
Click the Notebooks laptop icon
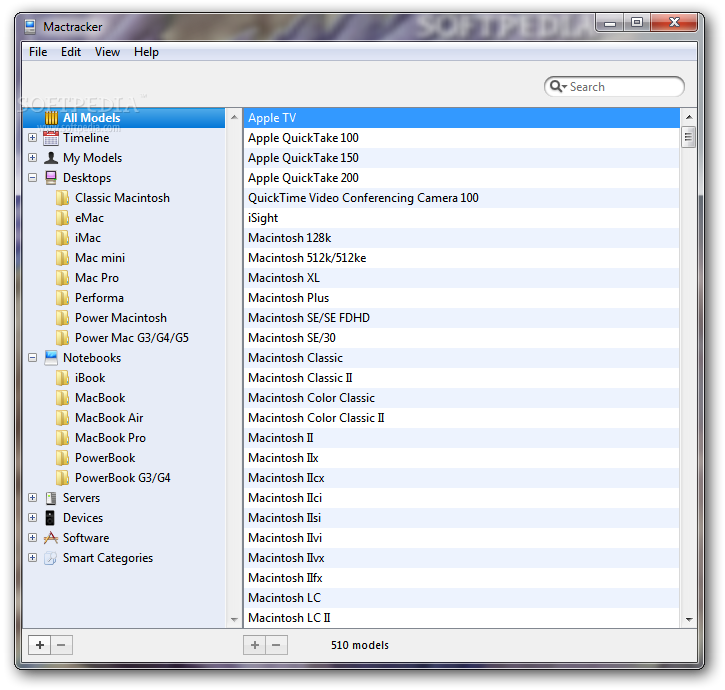(51, 357)
